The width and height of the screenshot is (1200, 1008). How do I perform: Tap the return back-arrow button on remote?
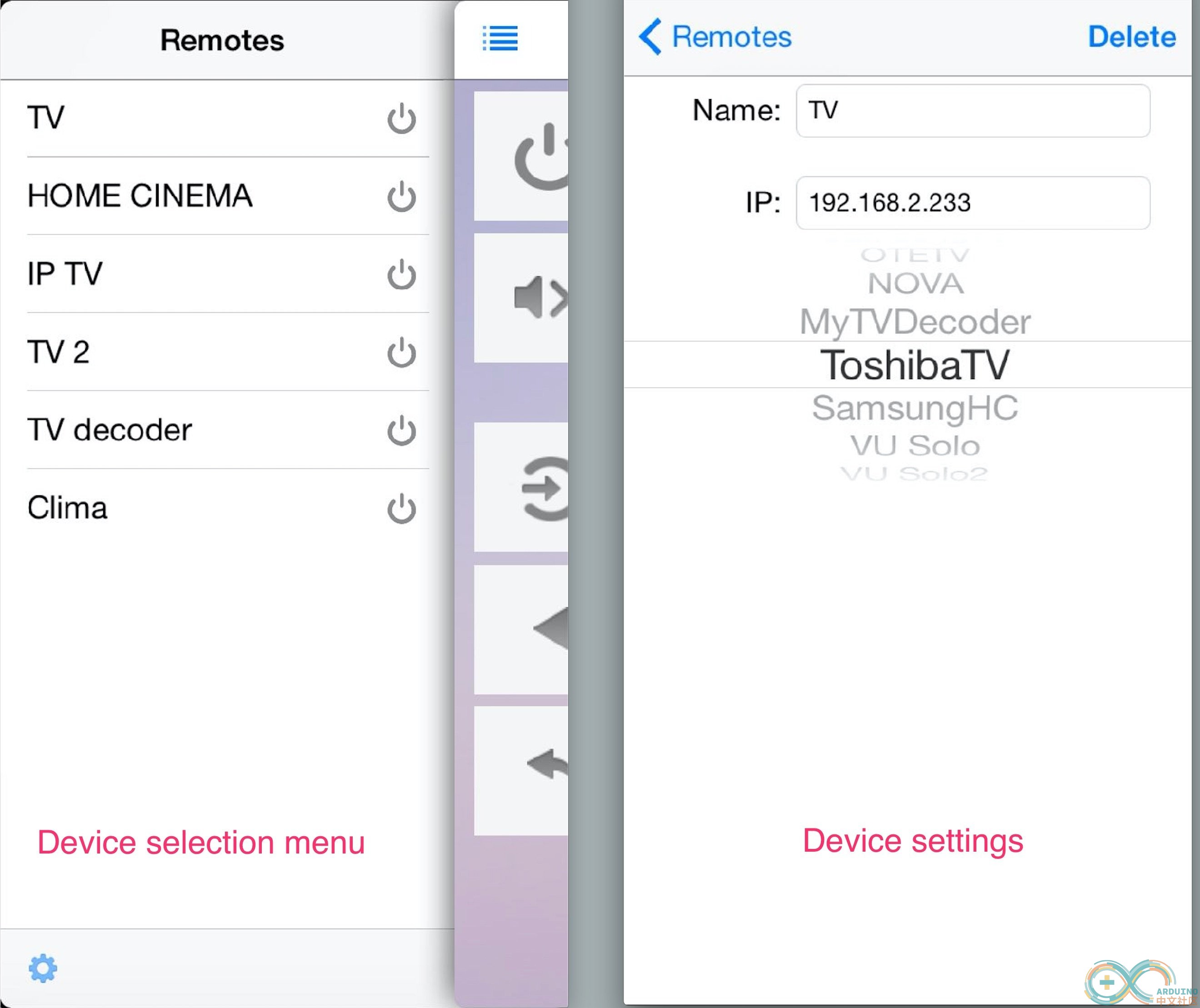click(521, 771)
